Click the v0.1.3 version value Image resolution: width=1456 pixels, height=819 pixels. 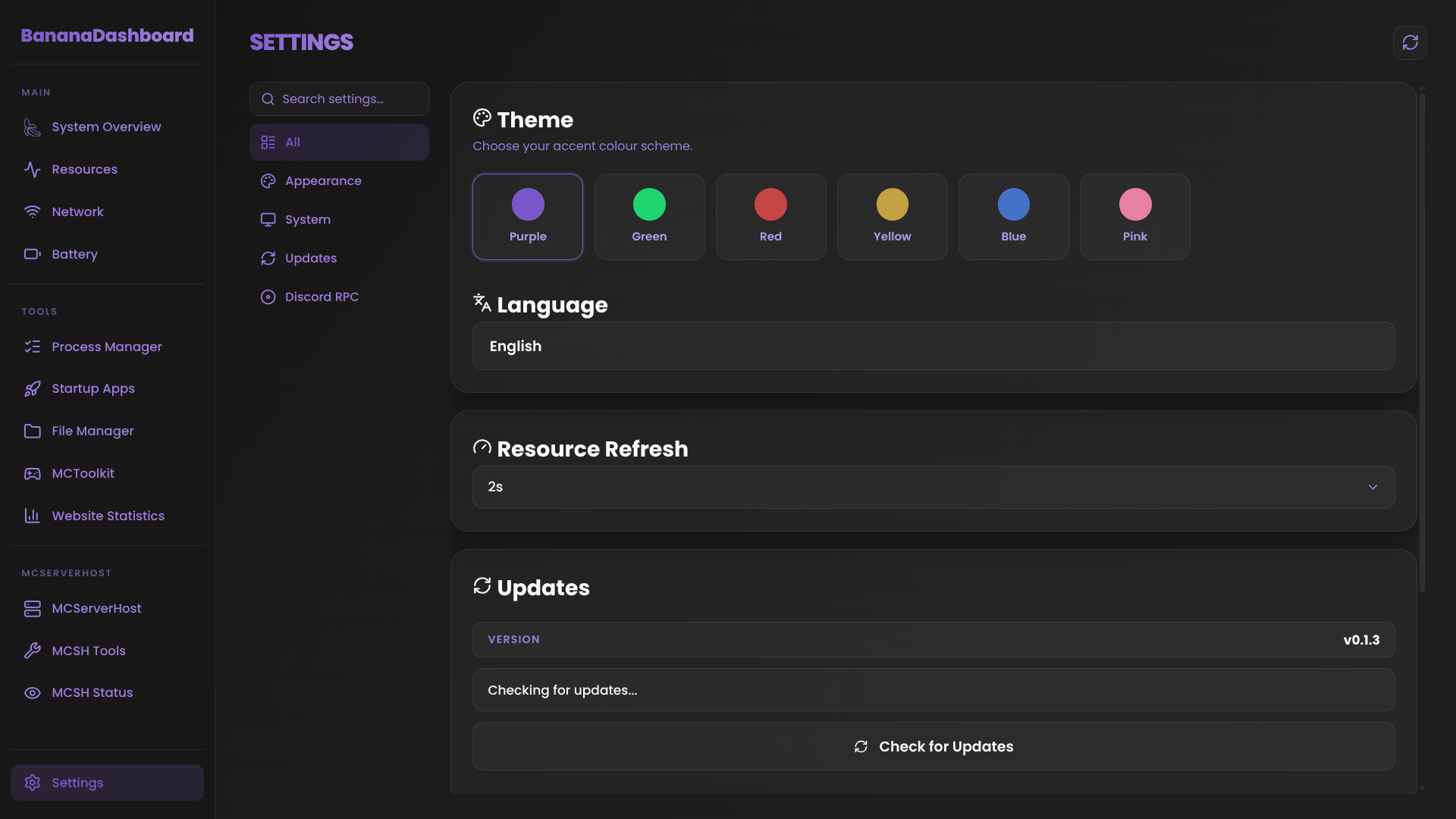pyautogui.click(x=1361, y=640)
